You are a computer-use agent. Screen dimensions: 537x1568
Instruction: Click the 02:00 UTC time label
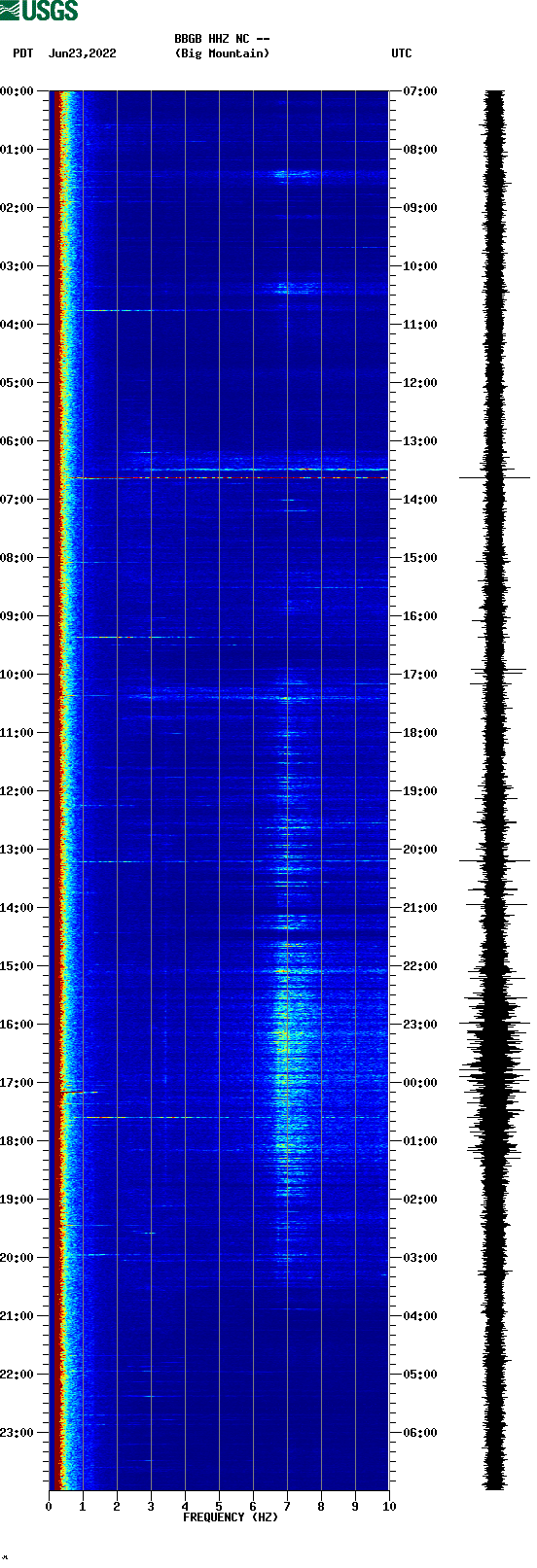click(x=420, y=1200)
